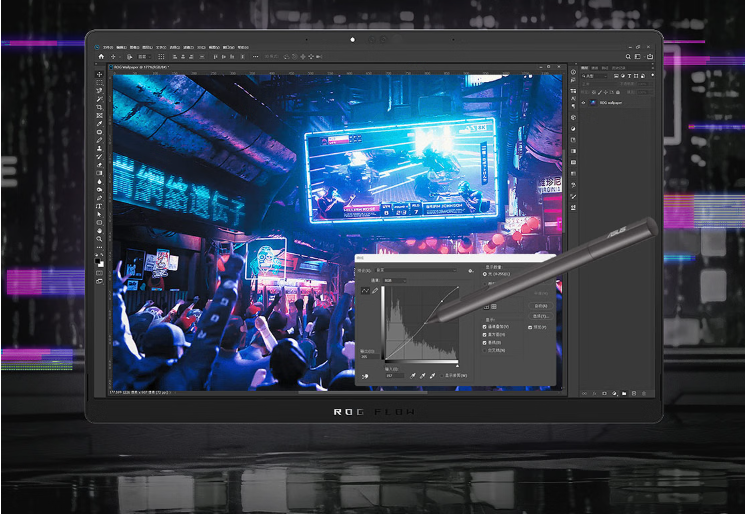Toggle the Histogram checkbox in Curves dialog
The image size is (745, 514).
[486, 334]
